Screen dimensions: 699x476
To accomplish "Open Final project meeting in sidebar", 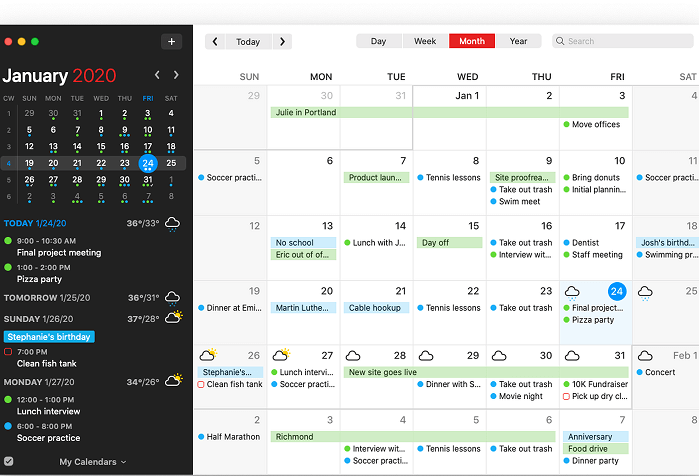I will coord(59,253).
